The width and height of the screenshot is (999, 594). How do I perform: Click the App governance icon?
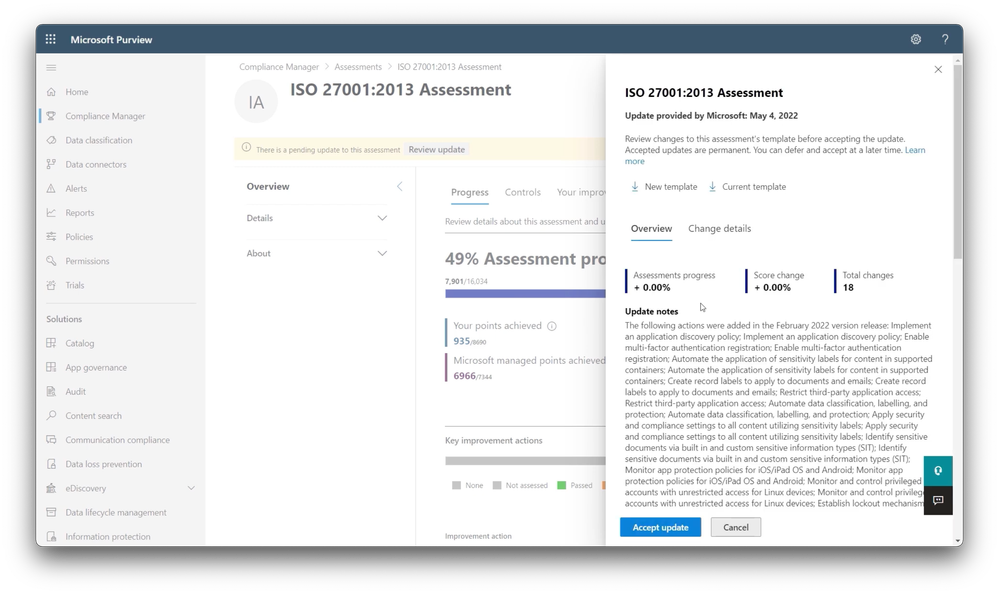click(51, 367)
